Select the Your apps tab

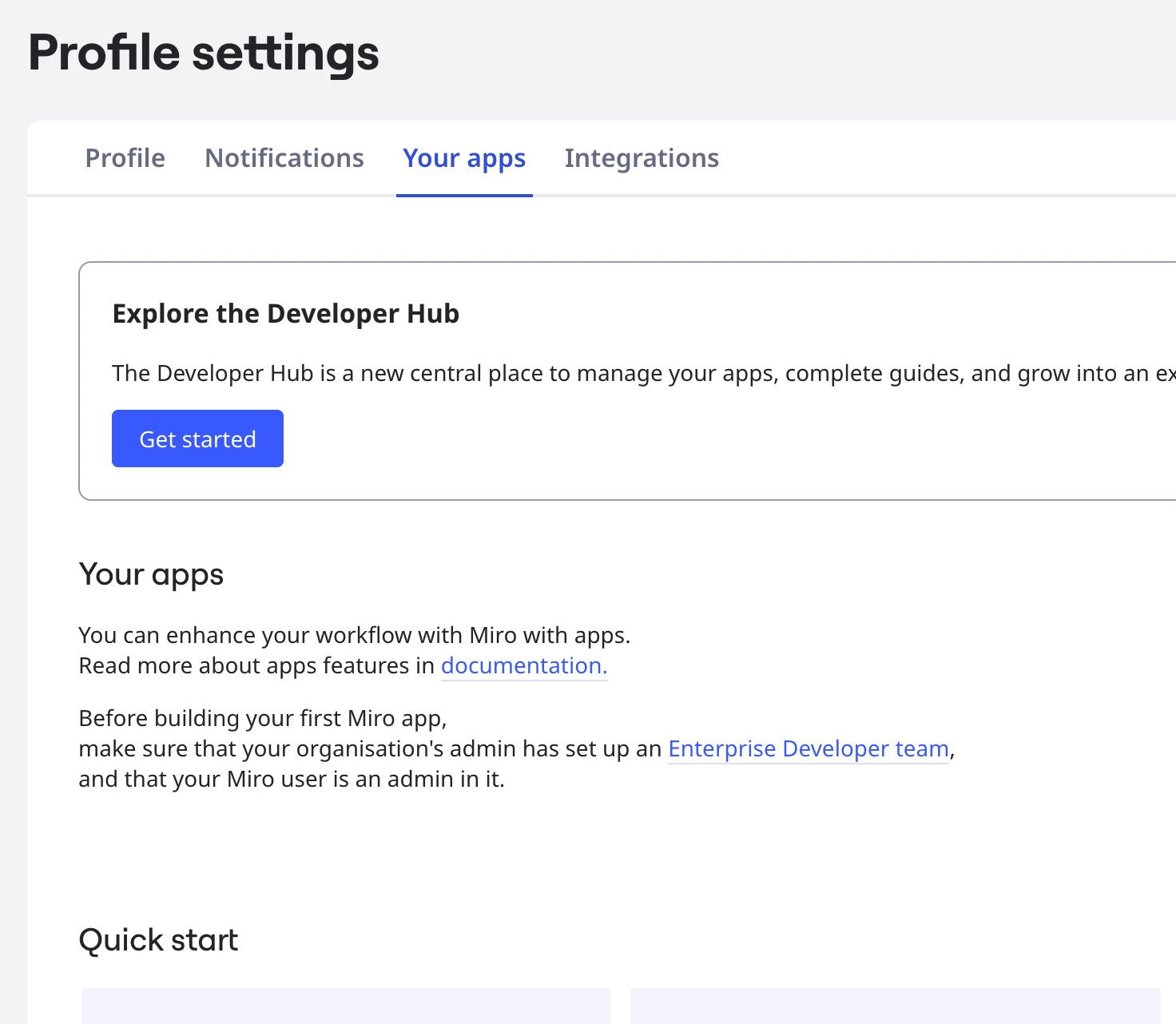pos(464,158)
